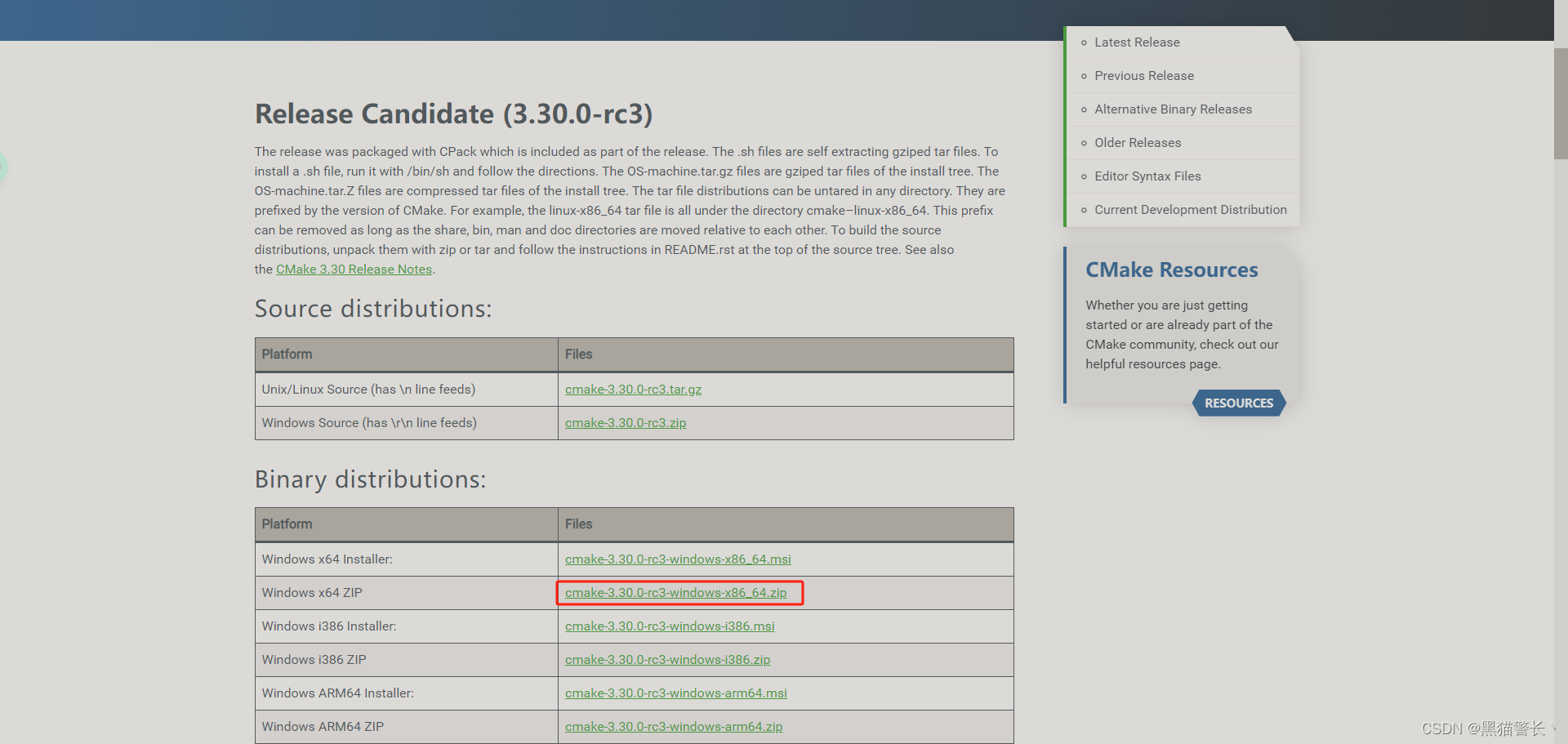The width and height of the screenshot is (1568, 744).
Task: Click the Windows ARM64 ZIP cell
Action: (407, 727)
